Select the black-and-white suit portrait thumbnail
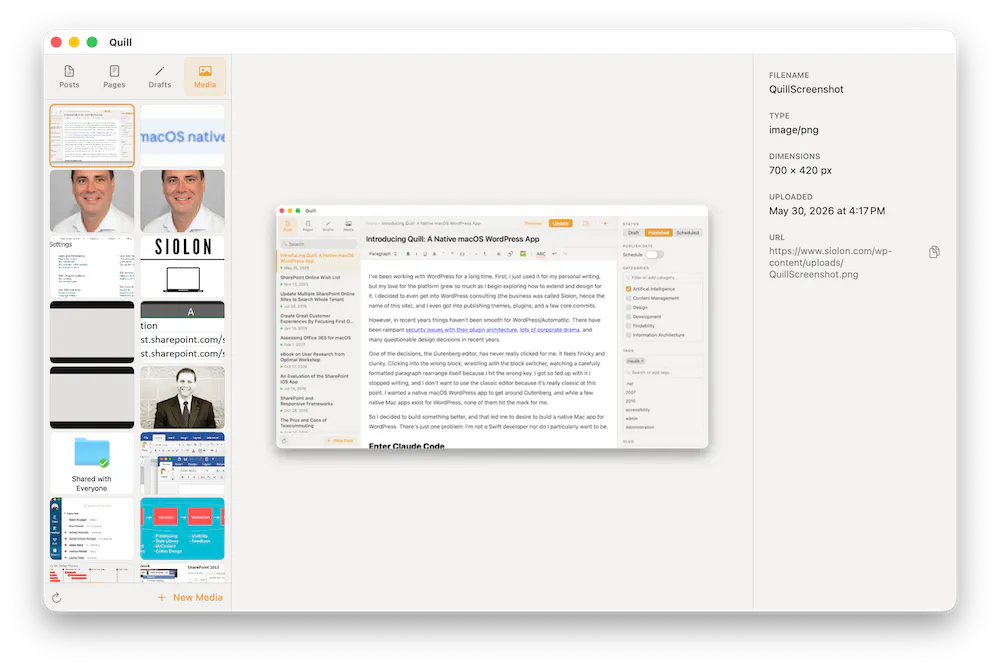This screenshot has width=1000, height=669. coord(182,397)
